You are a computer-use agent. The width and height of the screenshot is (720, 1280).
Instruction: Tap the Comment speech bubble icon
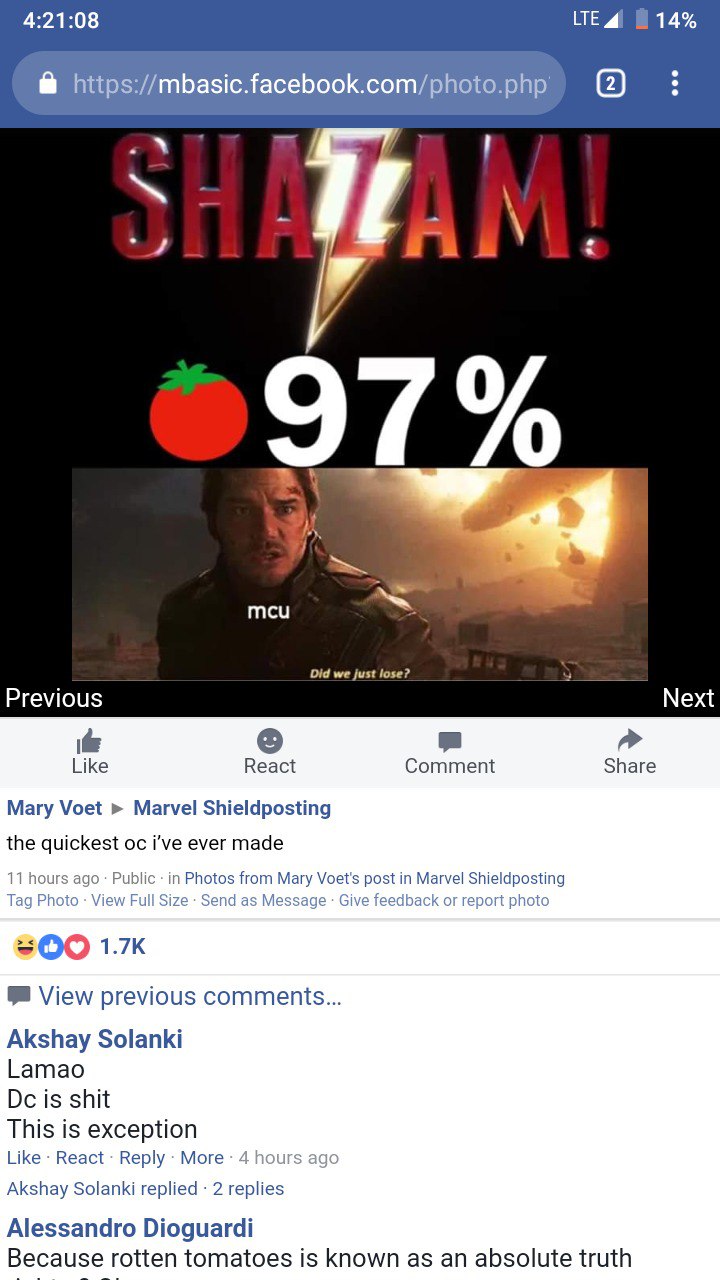450,742
